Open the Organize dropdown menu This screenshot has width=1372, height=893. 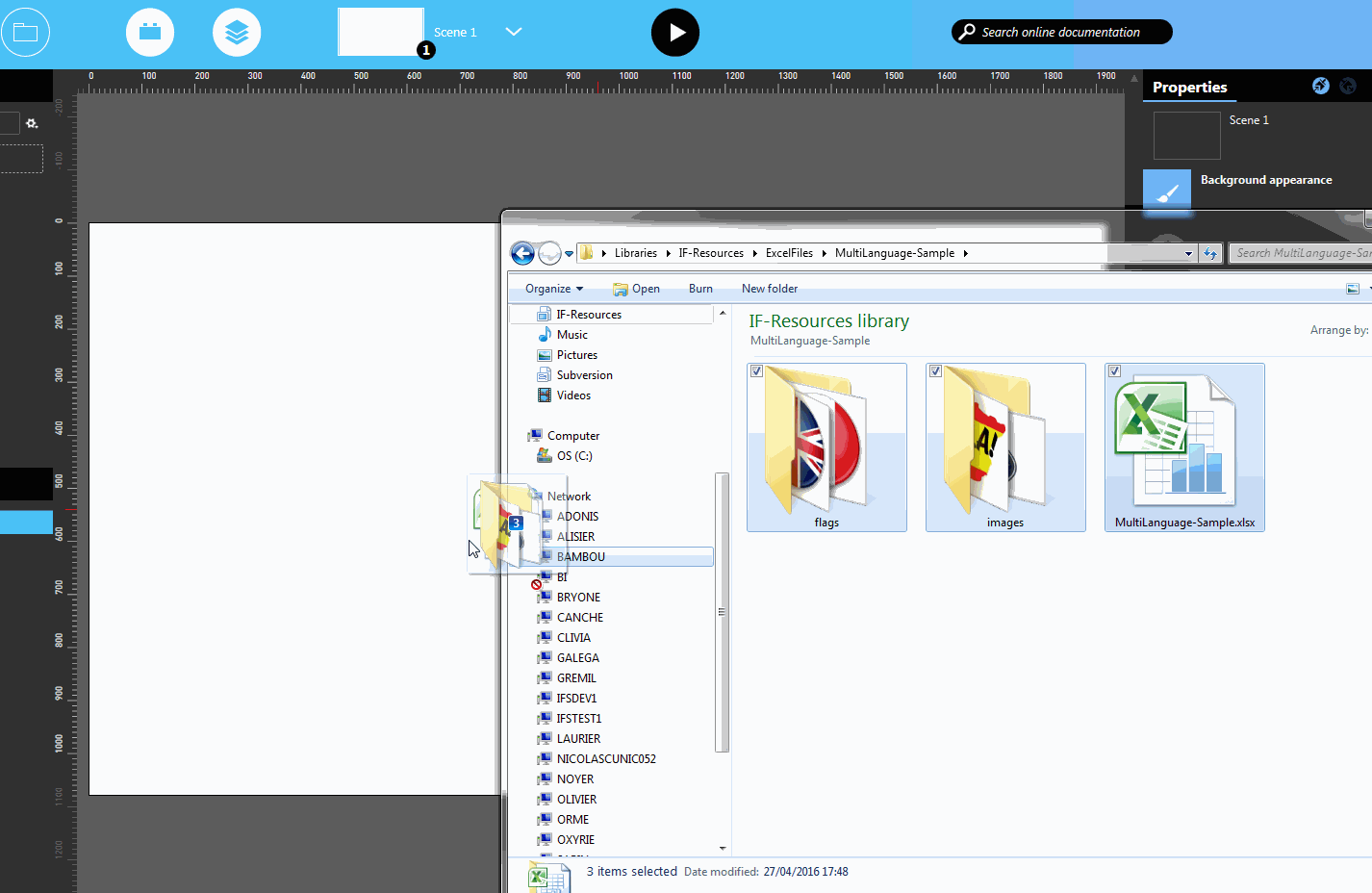pos(554,289)
